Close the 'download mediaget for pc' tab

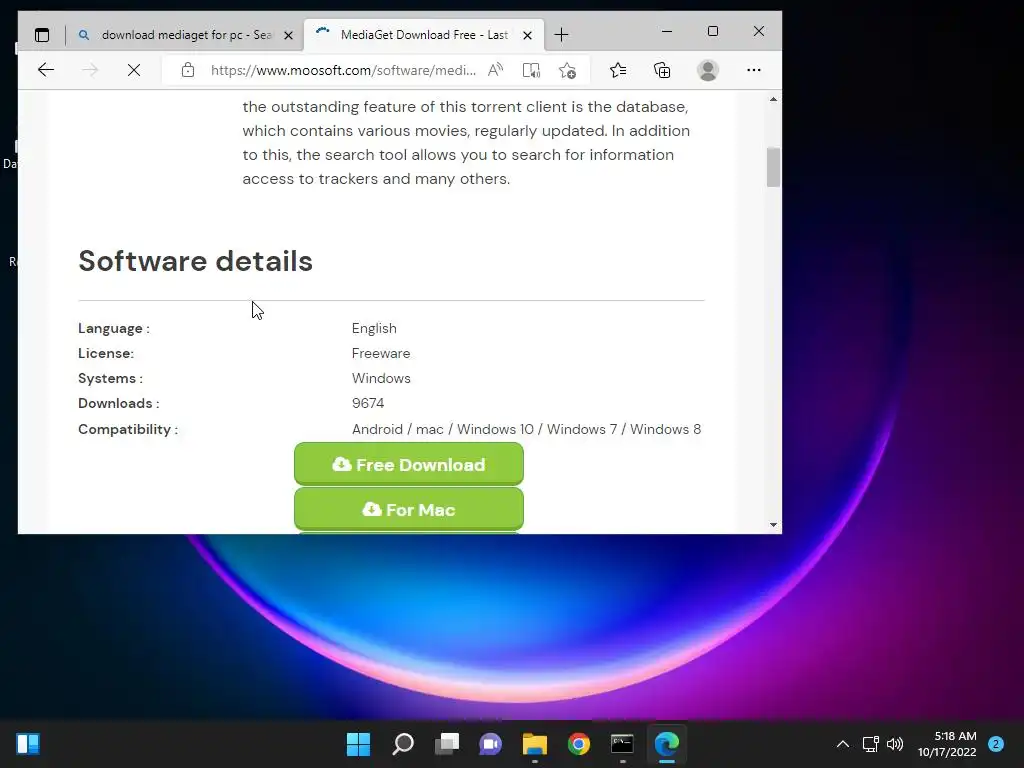point(288,35)
